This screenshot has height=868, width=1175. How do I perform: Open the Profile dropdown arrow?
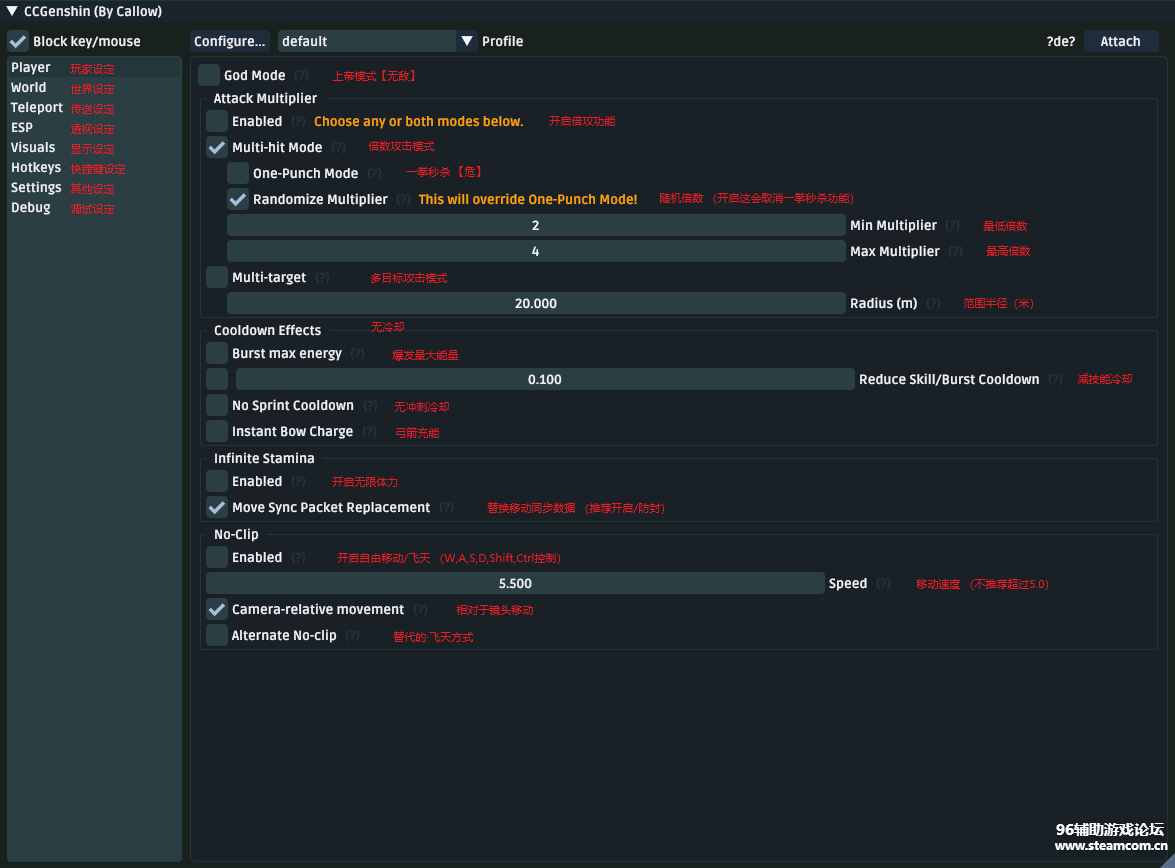click(466, 41)
